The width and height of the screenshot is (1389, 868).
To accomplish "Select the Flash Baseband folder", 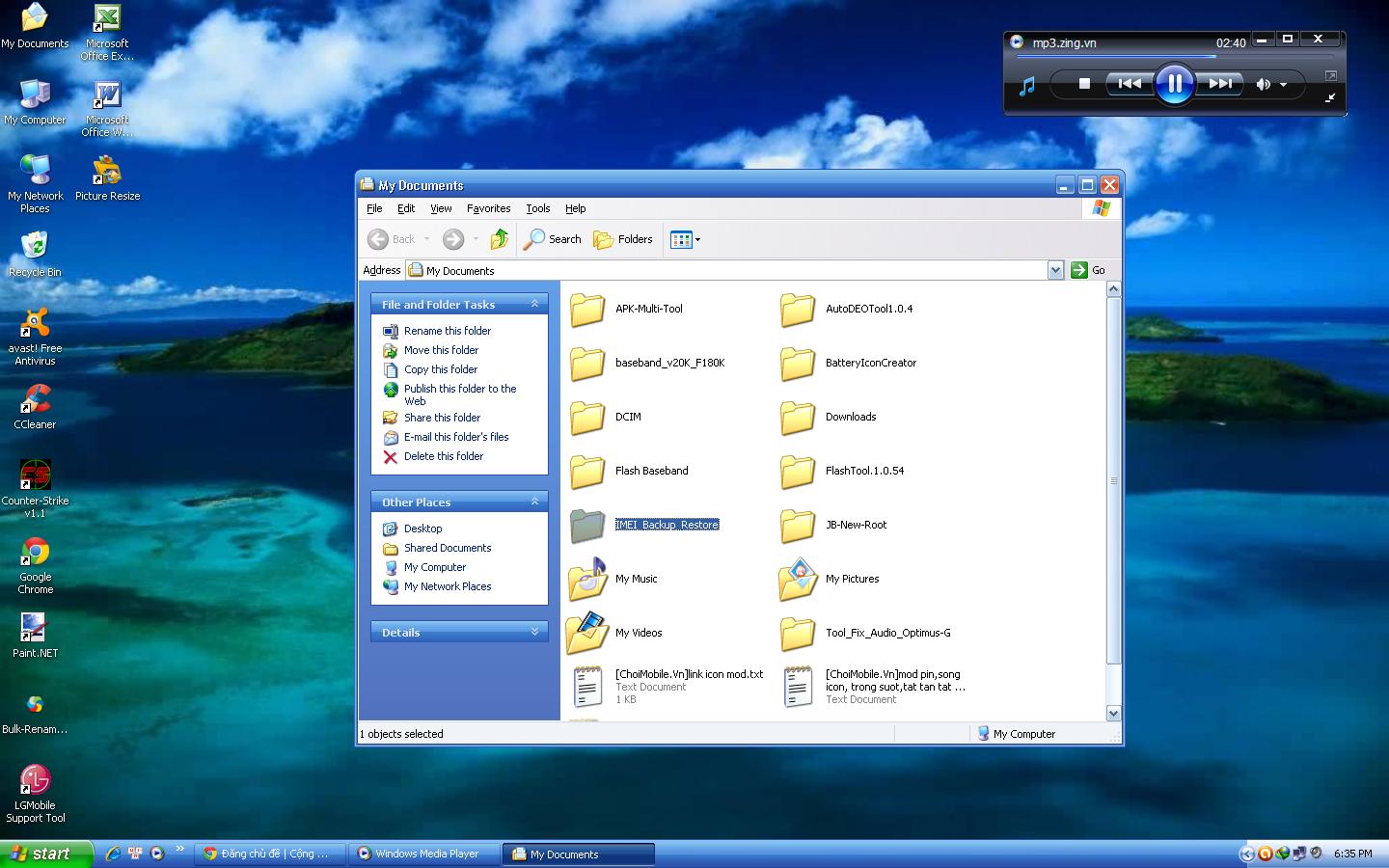I will click(628, 472).
